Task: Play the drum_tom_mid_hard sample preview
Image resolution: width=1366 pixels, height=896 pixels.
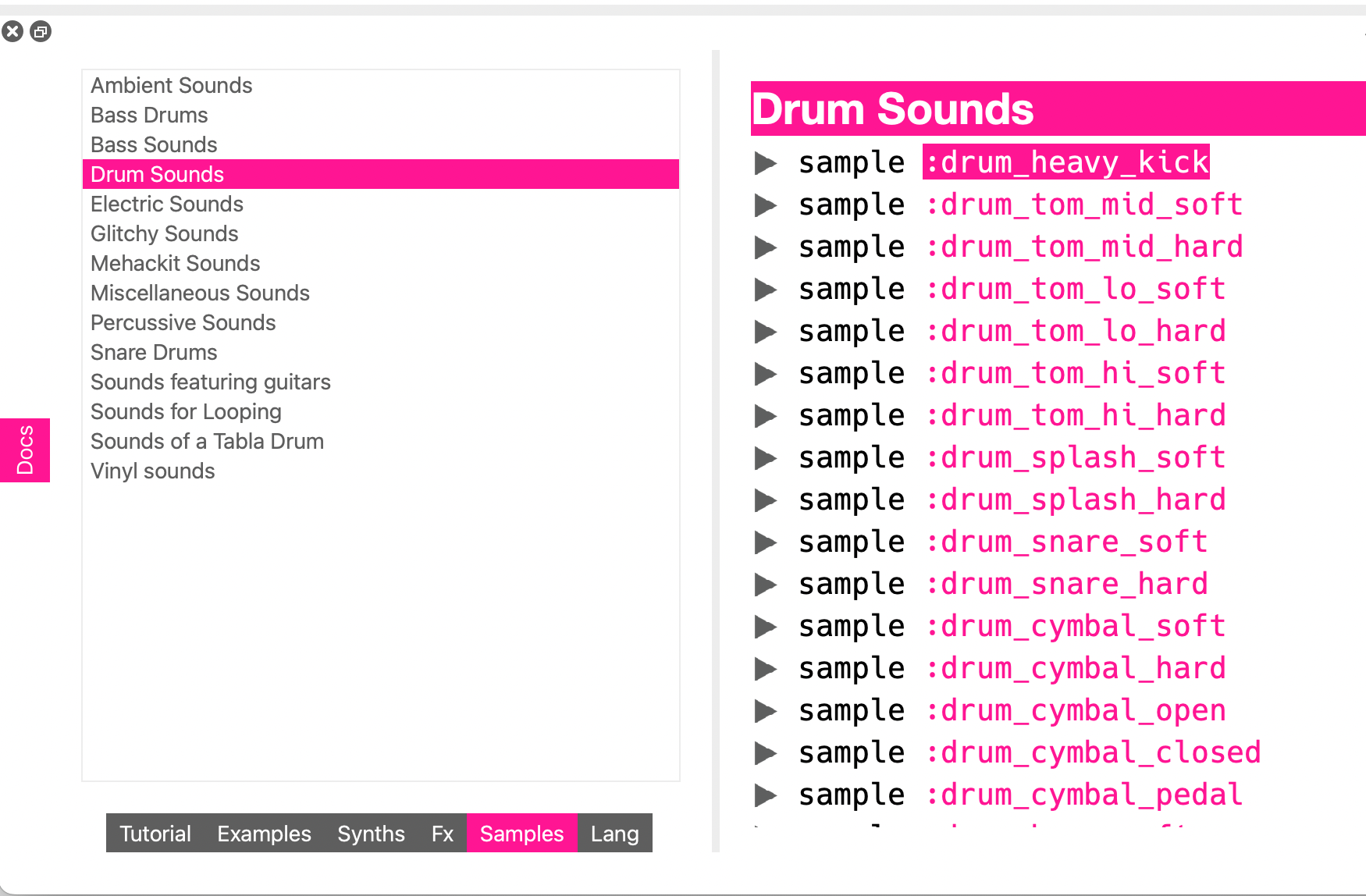Action: tap(766, 247)
